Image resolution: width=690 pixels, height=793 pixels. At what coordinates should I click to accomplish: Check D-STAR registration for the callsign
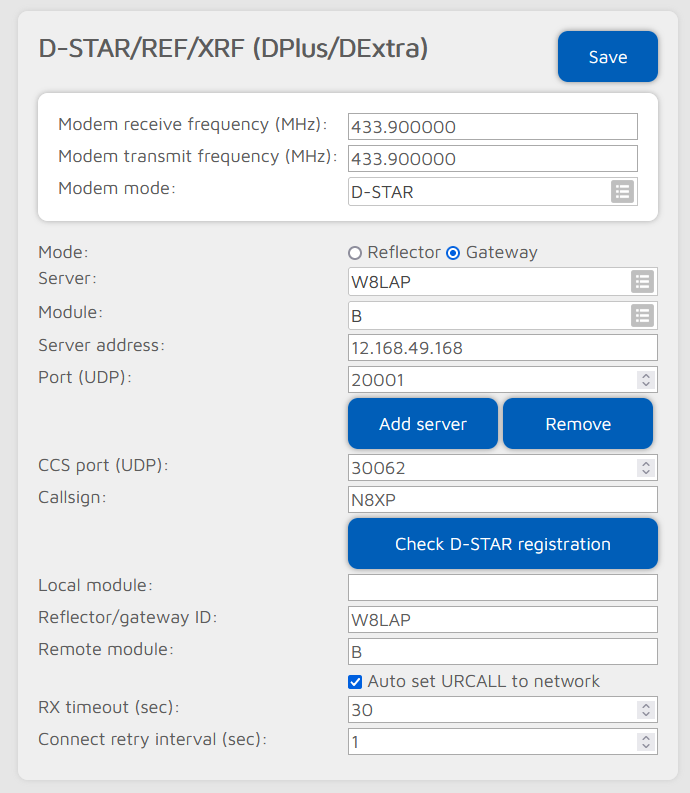pos(502,544)
